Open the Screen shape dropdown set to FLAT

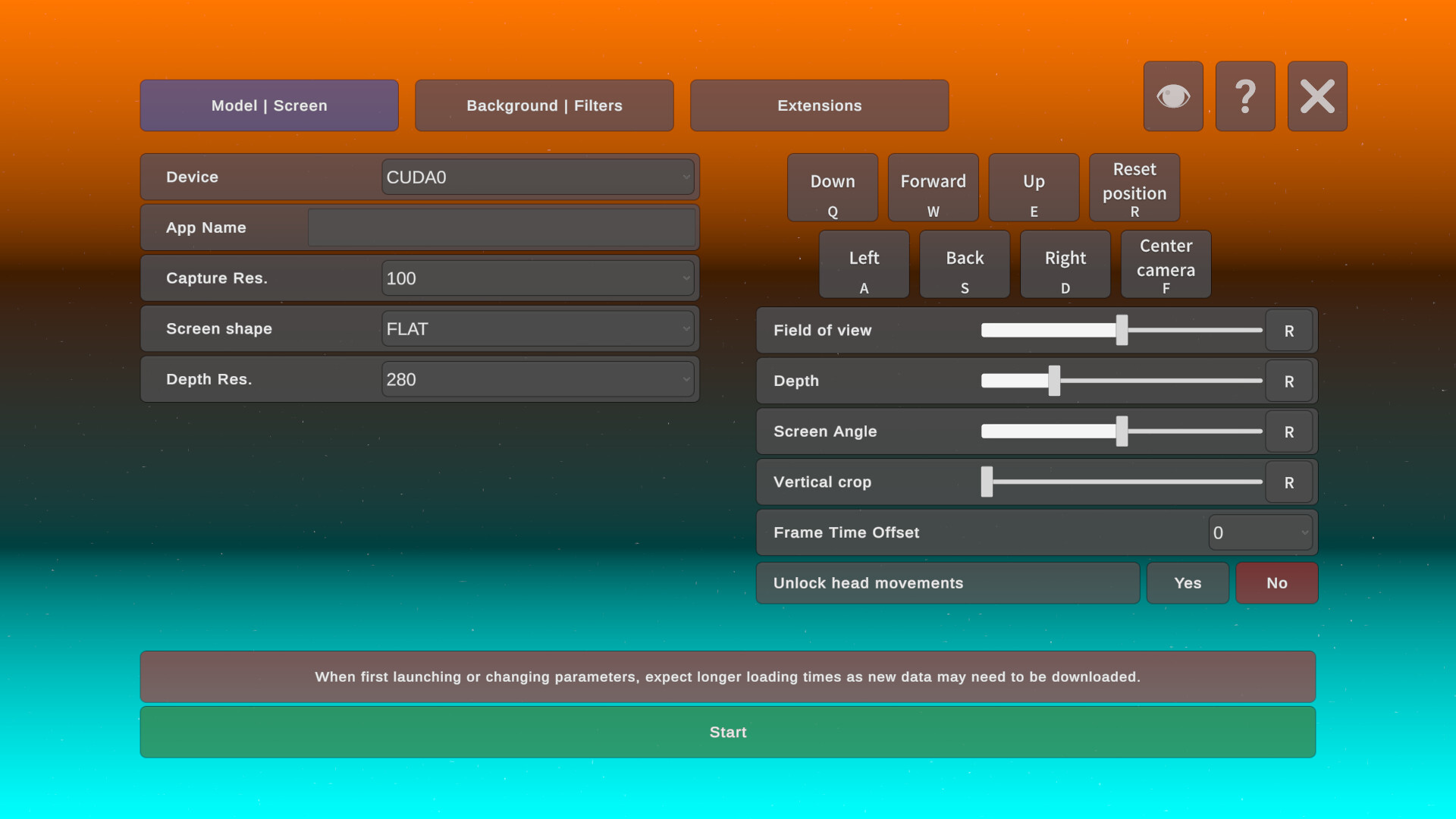point(538,328)
